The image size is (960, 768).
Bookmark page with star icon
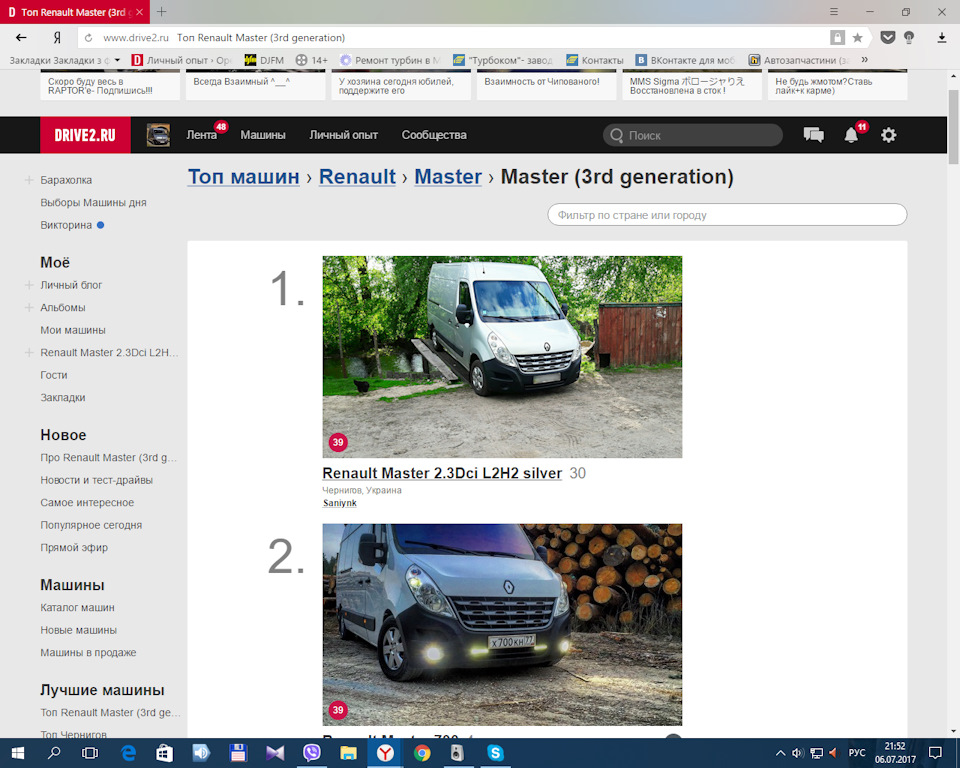858,38
